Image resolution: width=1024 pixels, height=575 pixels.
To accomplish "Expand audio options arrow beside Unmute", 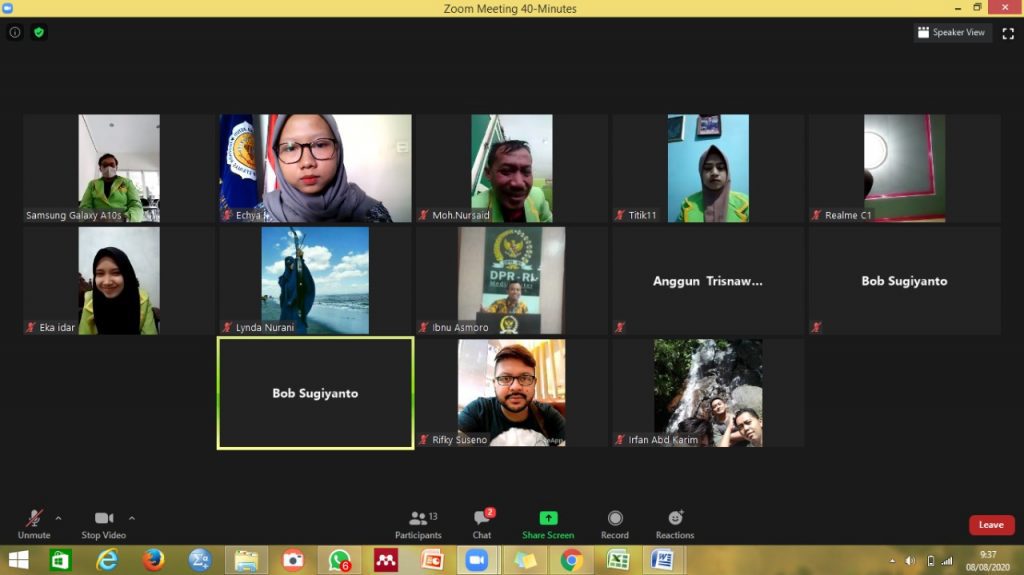I will click(58, 518).
